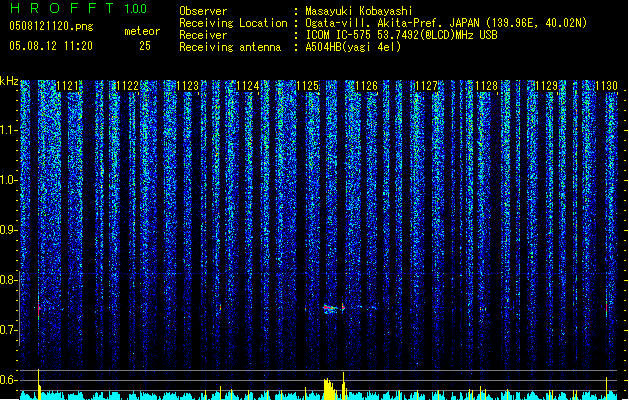Click the meteor count value 25

[x=145, y=46]
